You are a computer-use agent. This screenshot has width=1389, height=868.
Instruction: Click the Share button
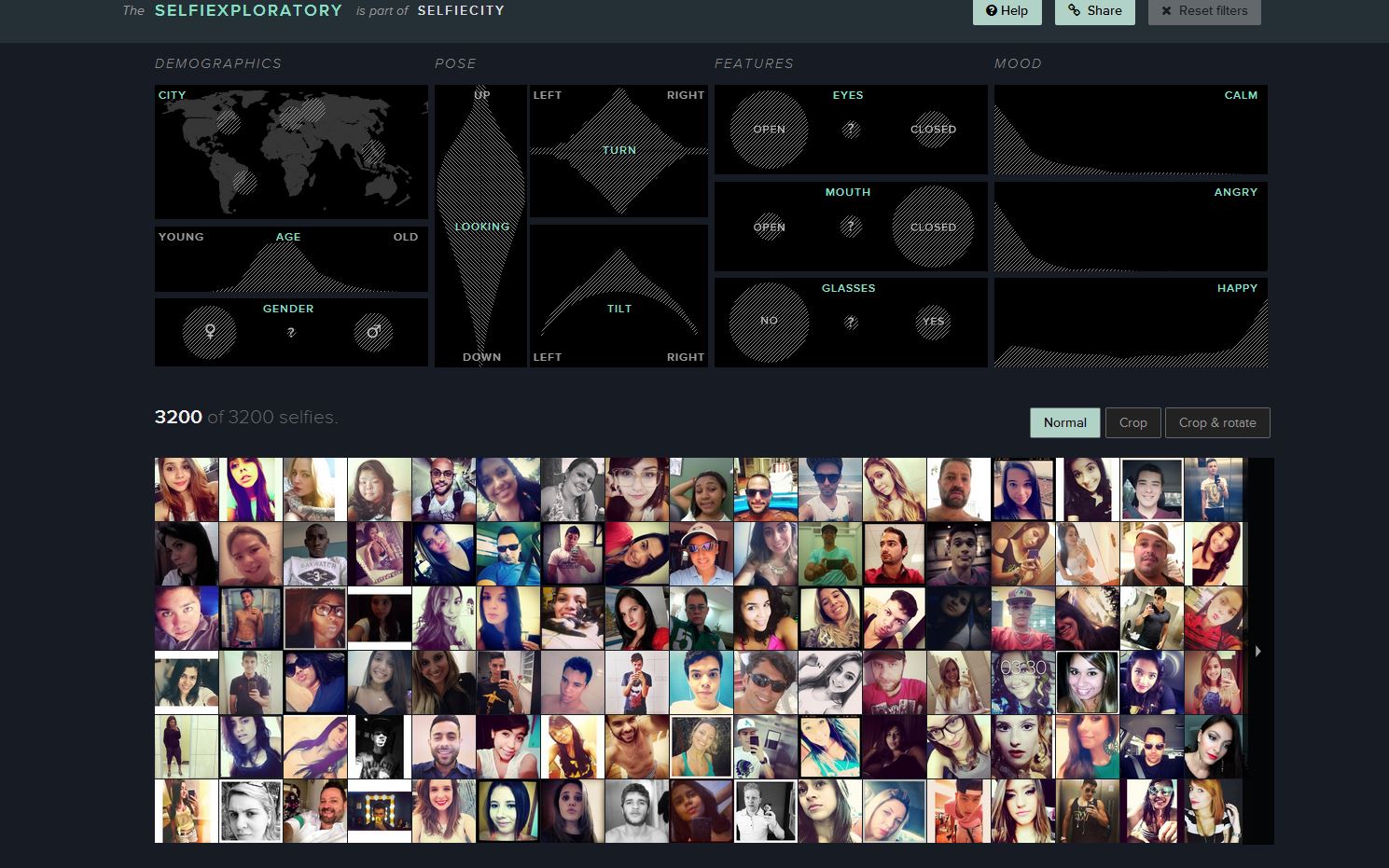pos(1094,11)
